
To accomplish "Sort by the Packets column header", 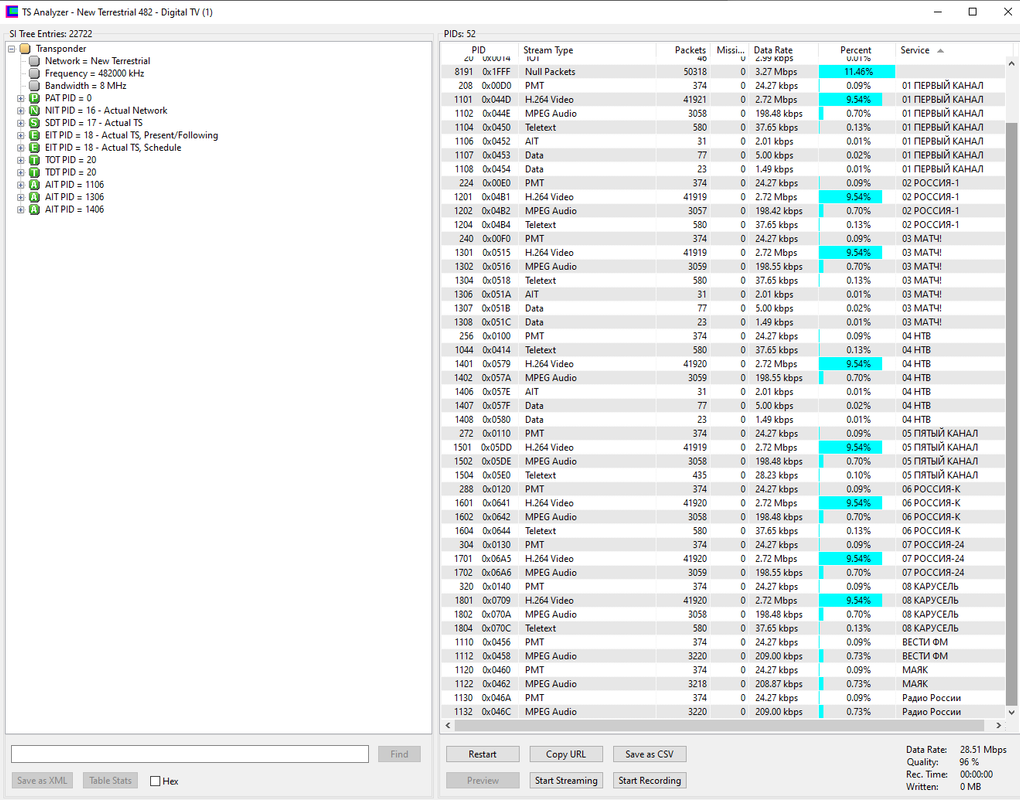I will (x=682, y=50).
